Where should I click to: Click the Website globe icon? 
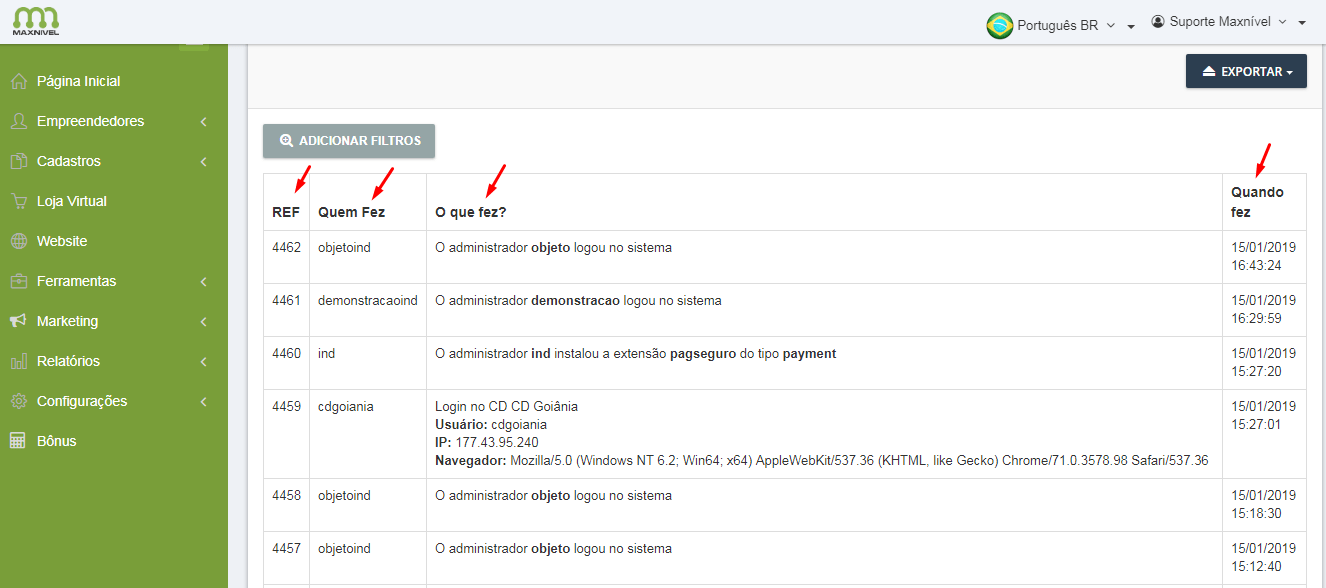tap(18, 241)
